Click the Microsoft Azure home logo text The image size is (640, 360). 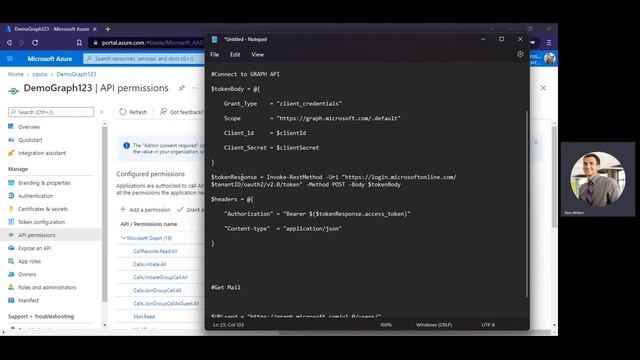tap(50, 59)
